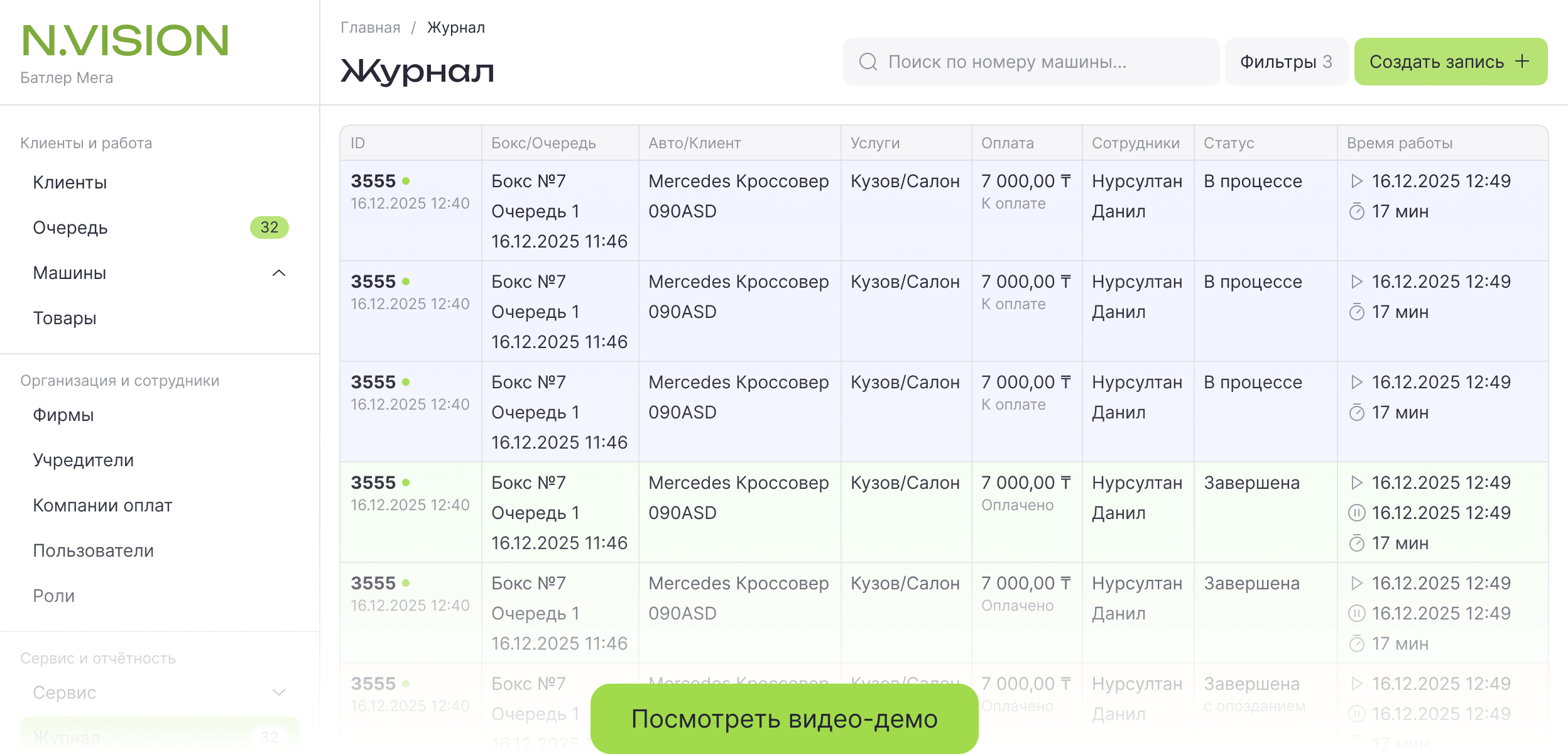Click Mercedes Кроссовер in the second row
1568x754 pixels.
click(739, 281)
